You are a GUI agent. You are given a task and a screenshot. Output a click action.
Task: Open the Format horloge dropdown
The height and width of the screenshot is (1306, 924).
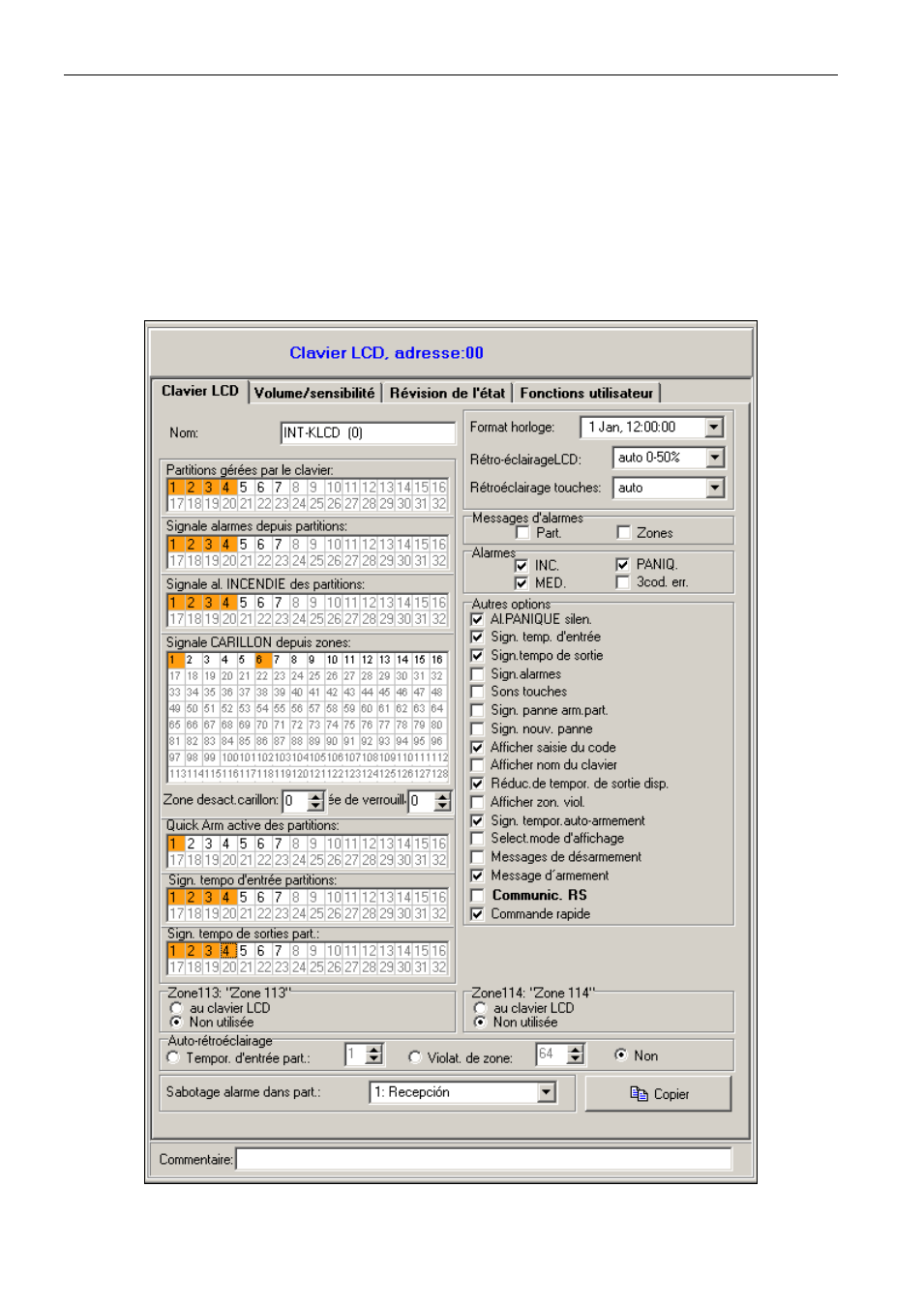(714, 427)
